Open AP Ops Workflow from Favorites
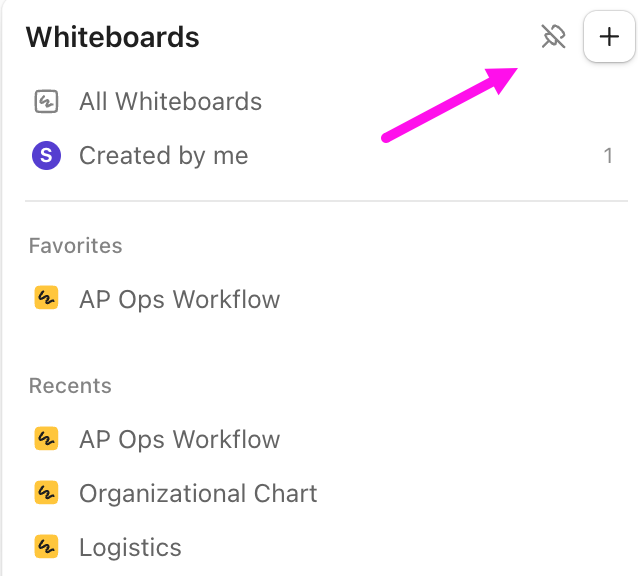Image resolution: width=638 pixels, height=576 pixels. [179, 300]
